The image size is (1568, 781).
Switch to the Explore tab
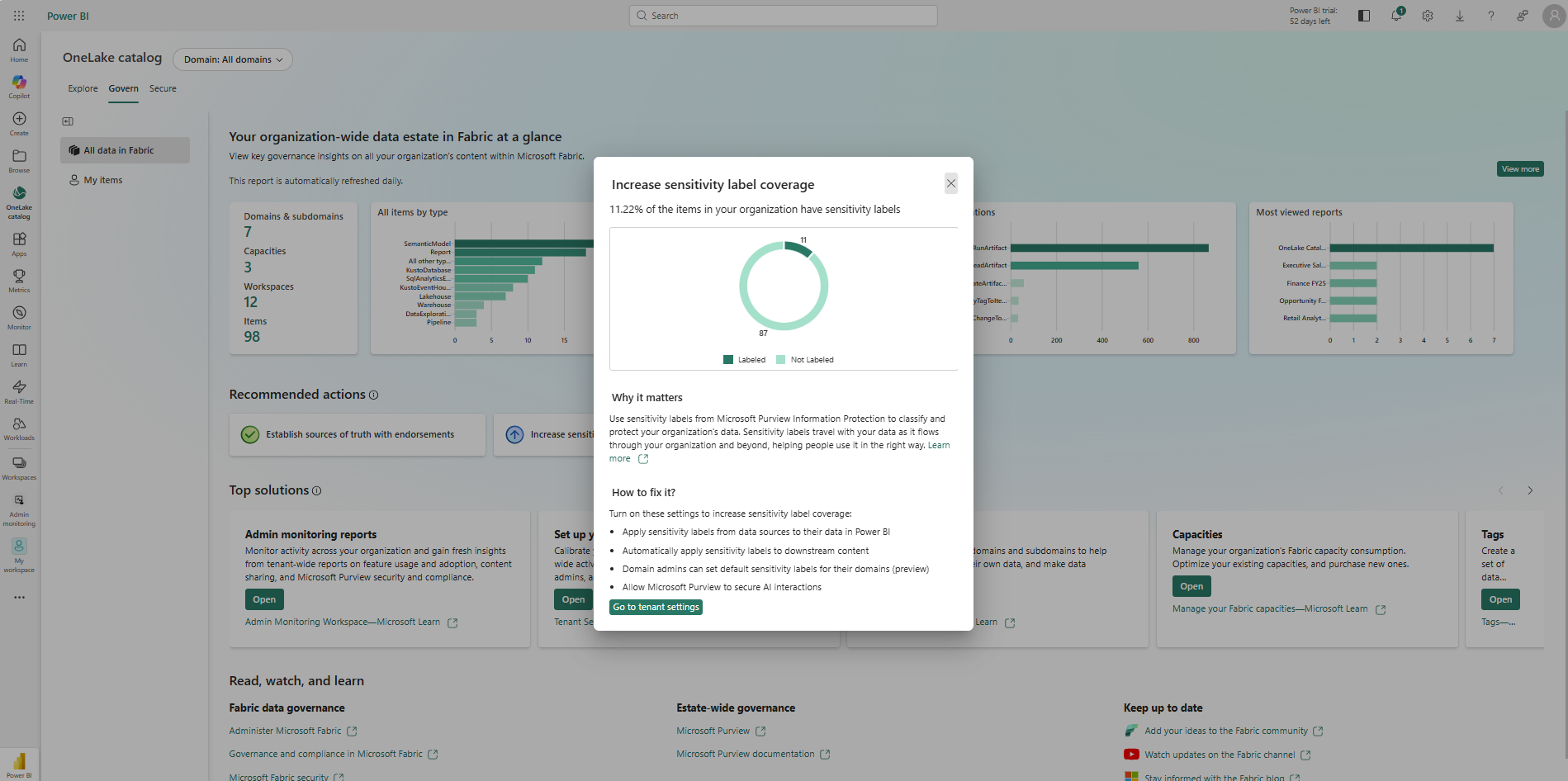point(83,88)
